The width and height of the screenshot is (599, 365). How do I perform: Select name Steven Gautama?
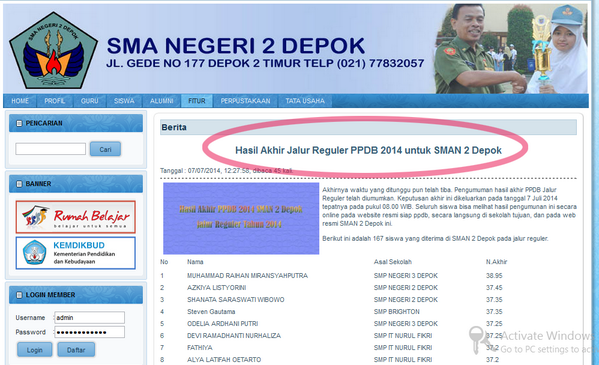[211, 311]
